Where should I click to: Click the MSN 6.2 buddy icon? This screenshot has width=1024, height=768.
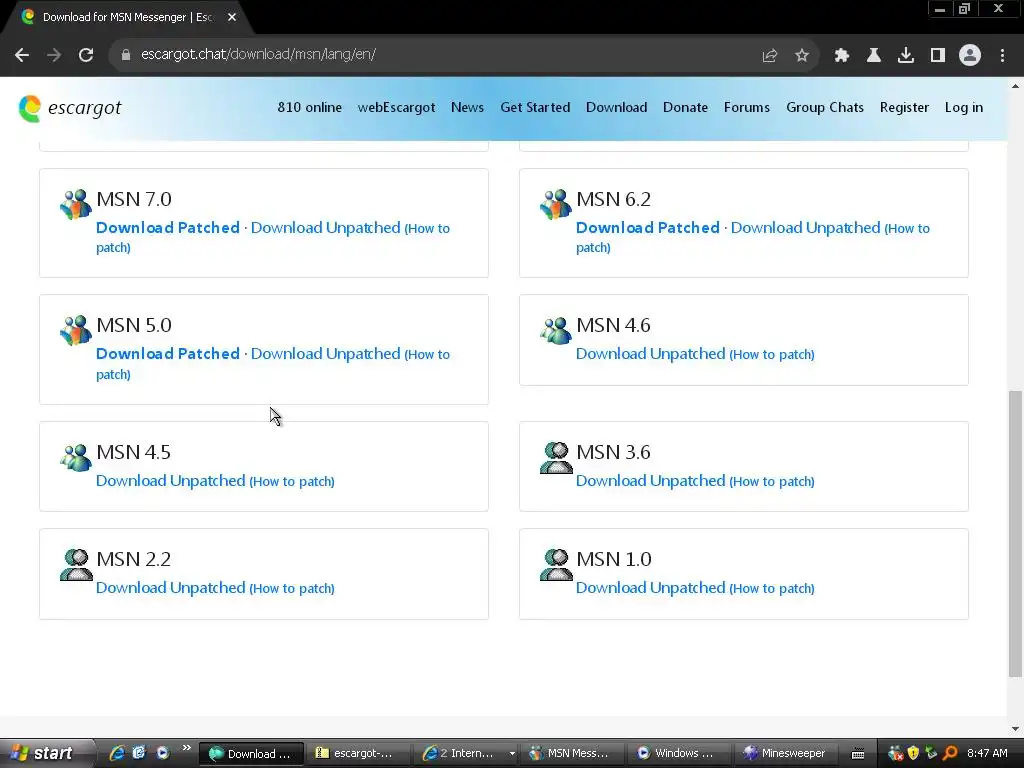[556, 204]
